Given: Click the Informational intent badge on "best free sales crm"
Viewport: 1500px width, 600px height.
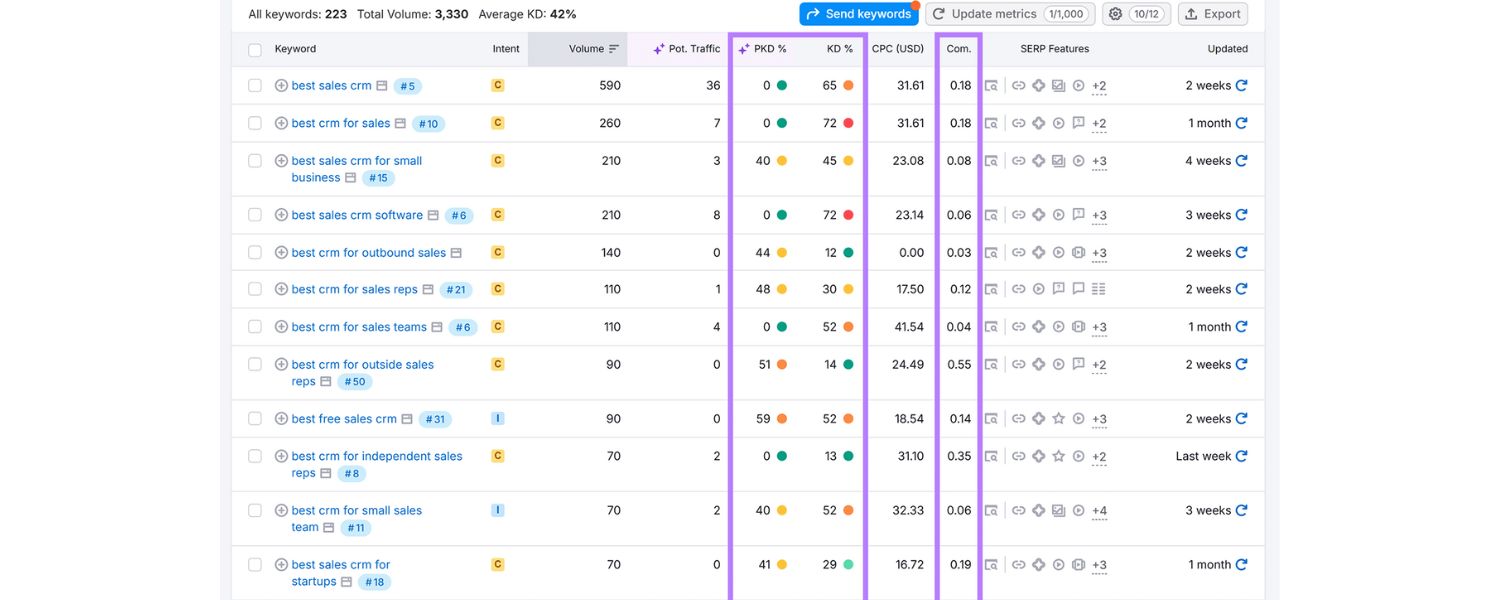Looking at the screenshot, I should click(x=497, y=418).
